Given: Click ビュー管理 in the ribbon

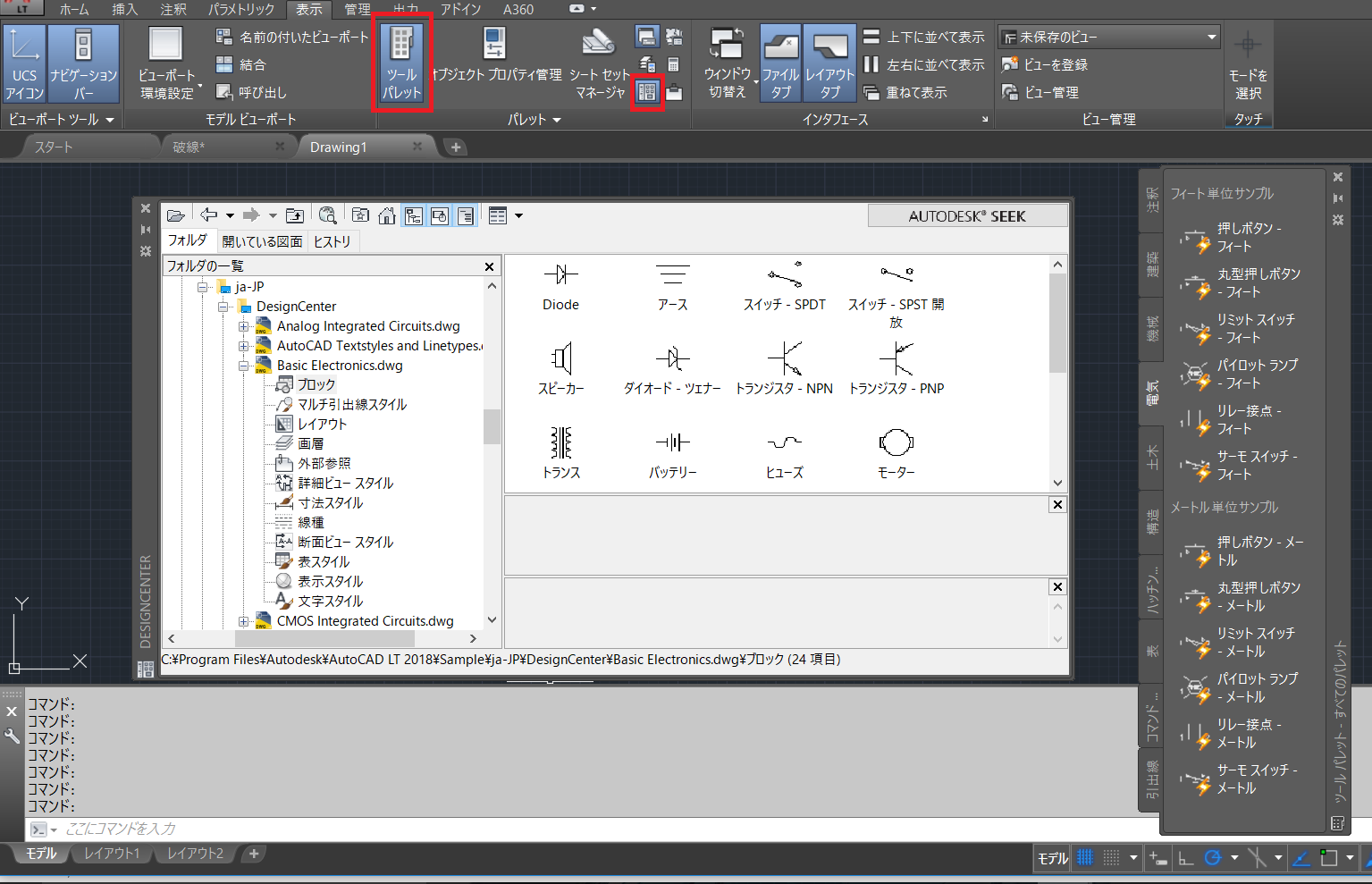Looking at the screenshot, I should click(1040, 92).
